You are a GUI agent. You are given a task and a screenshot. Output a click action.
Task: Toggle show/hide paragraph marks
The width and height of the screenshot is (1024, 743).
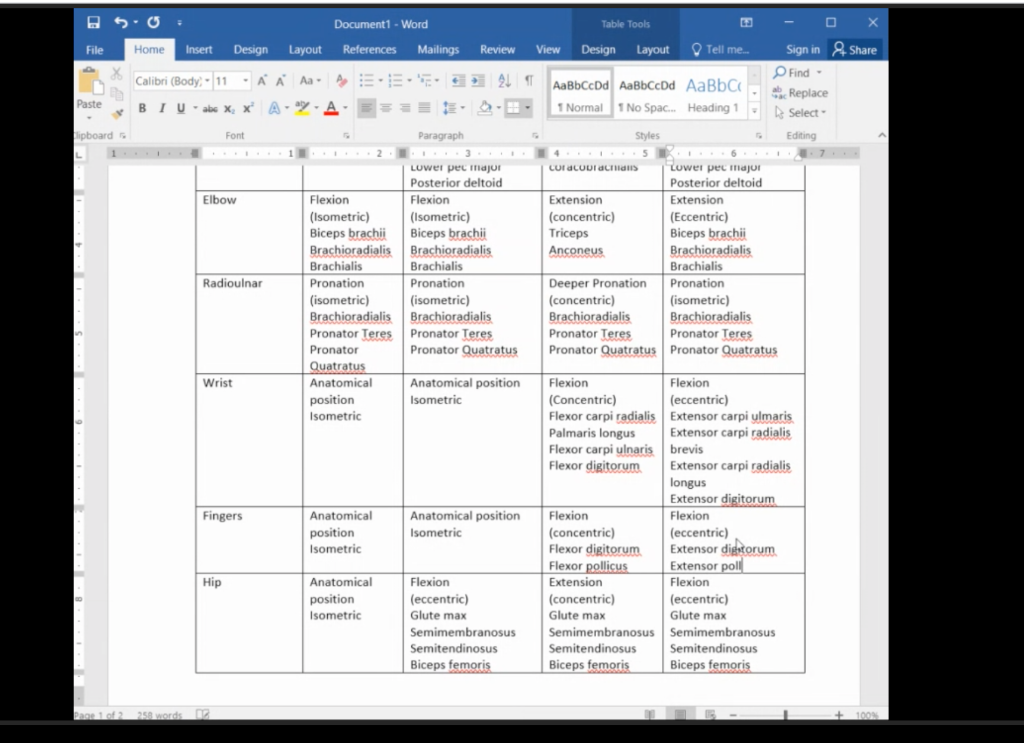point(529,81)
